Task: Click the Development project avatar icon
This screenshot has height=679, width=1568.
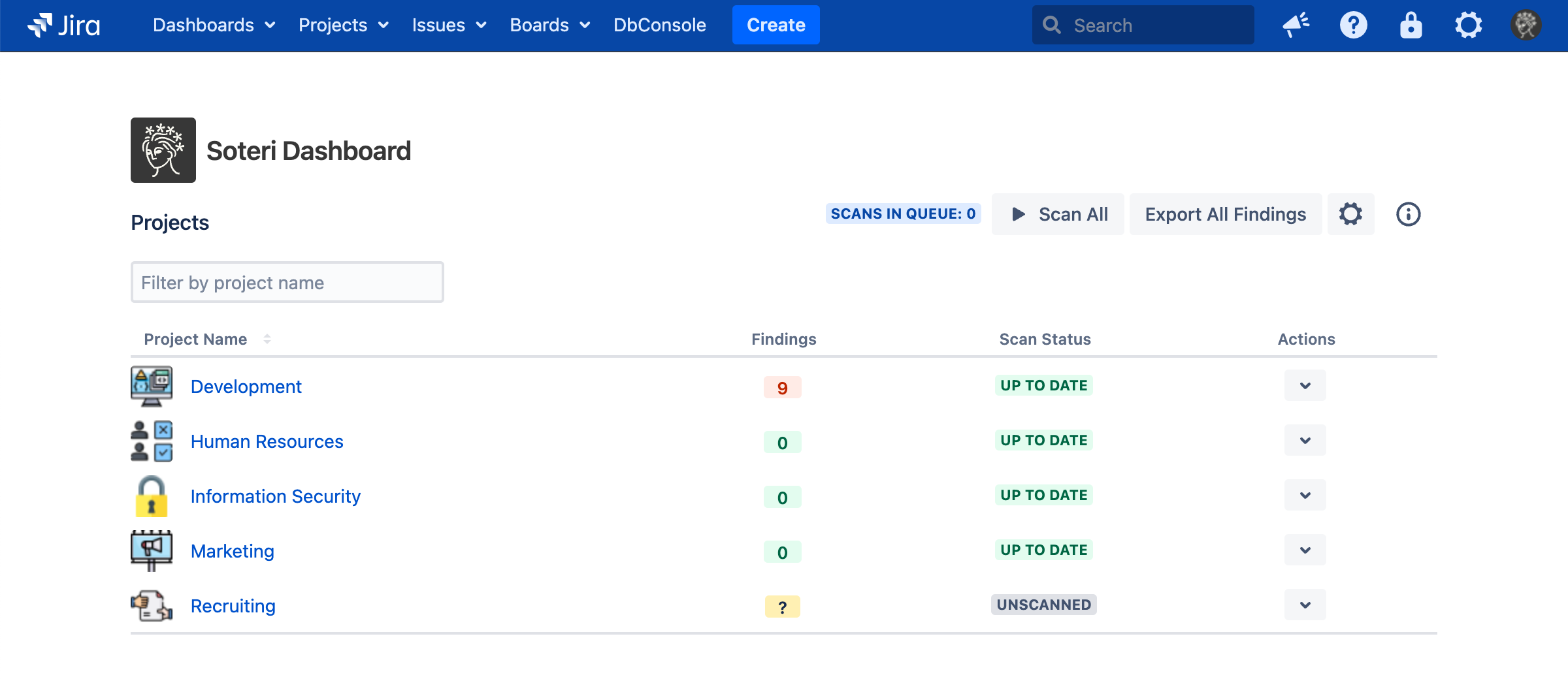Action: tap(152, 386)
